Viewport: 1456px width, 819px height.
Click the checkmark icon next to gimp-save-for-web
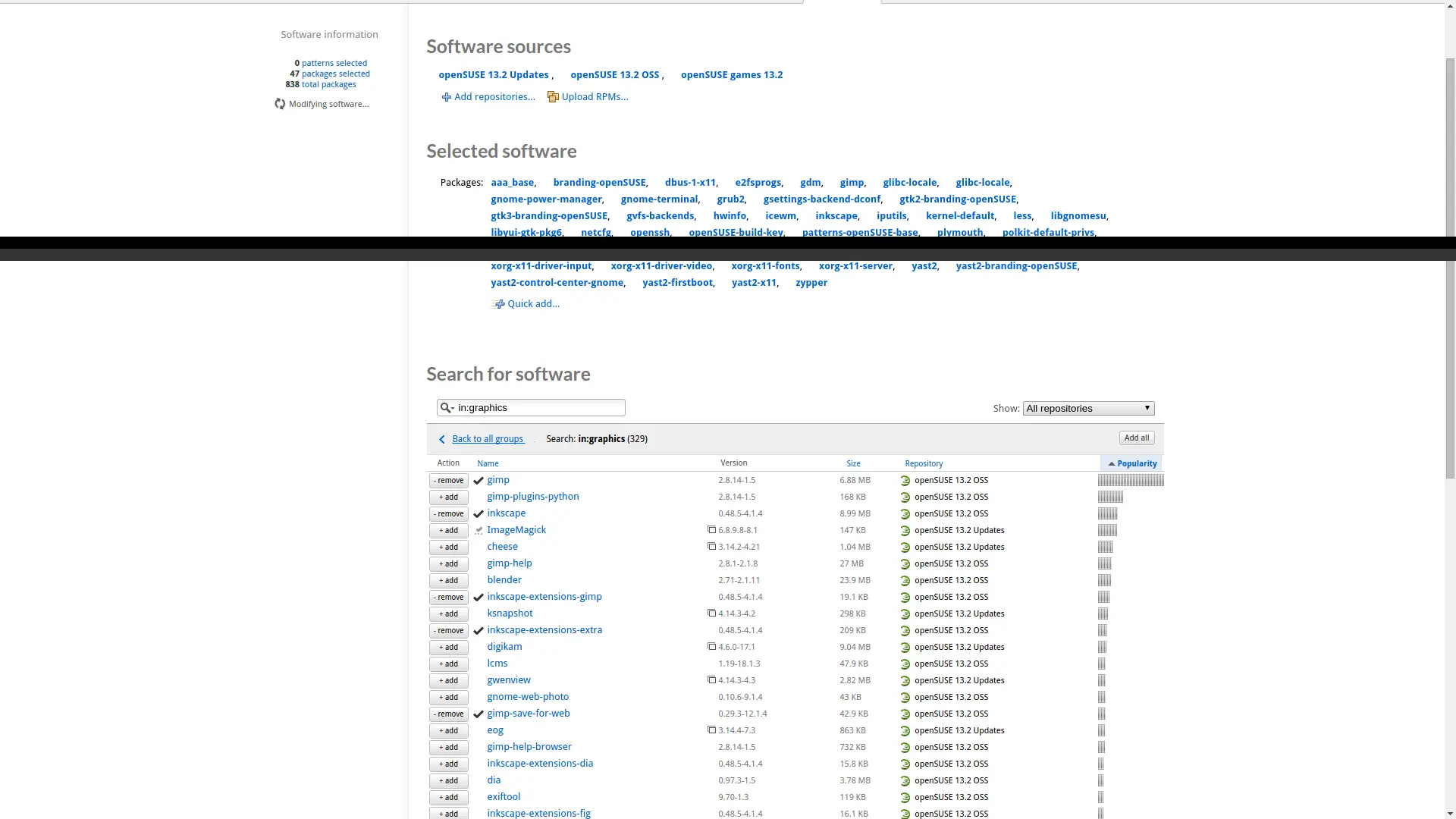479,714
